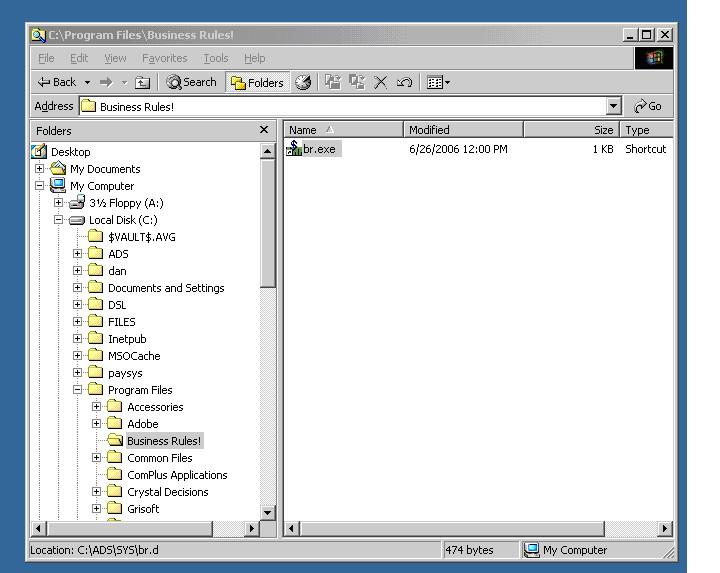Click the Up one level folder icon
The height and width of the screenshot is (573, 720).
coord(142,83)
